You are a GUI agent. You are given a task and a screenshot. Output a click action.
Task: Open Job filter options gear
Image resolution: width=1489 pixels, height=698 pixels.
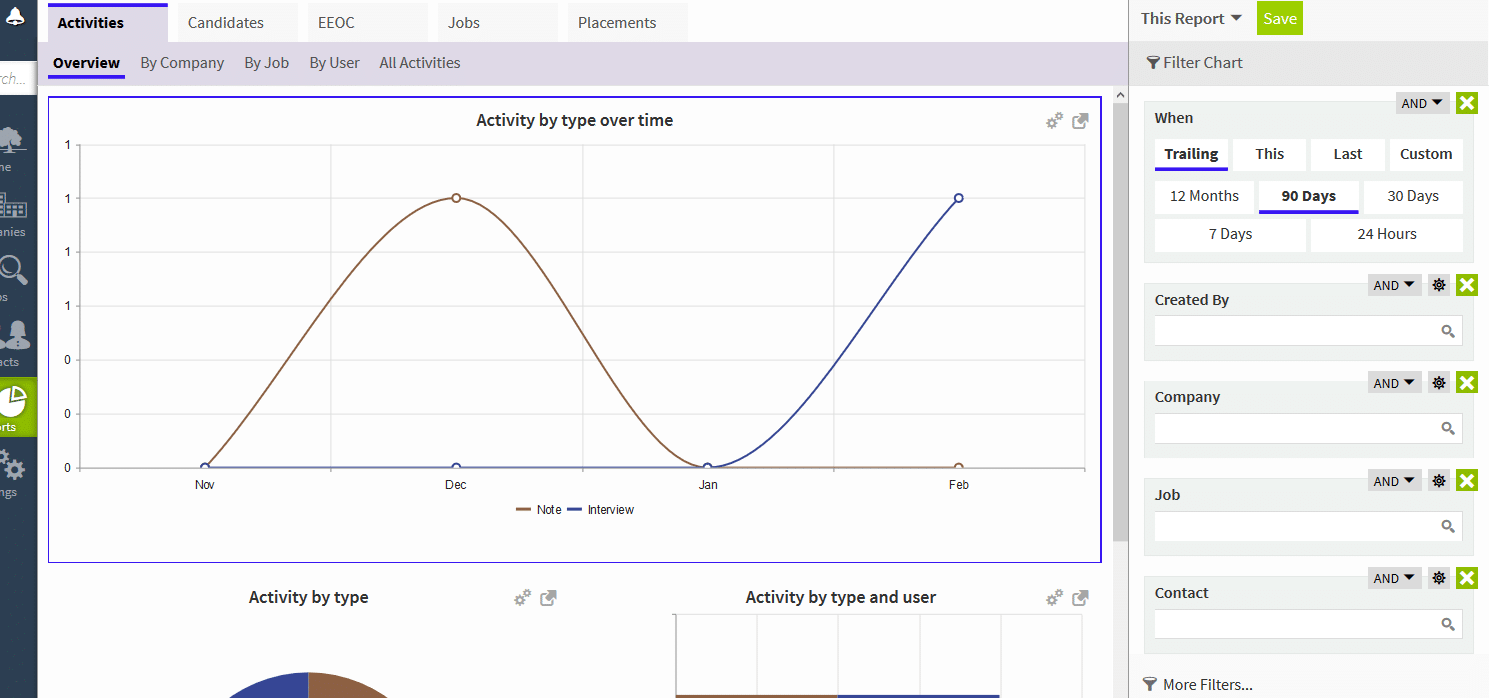click(1439, 481)
